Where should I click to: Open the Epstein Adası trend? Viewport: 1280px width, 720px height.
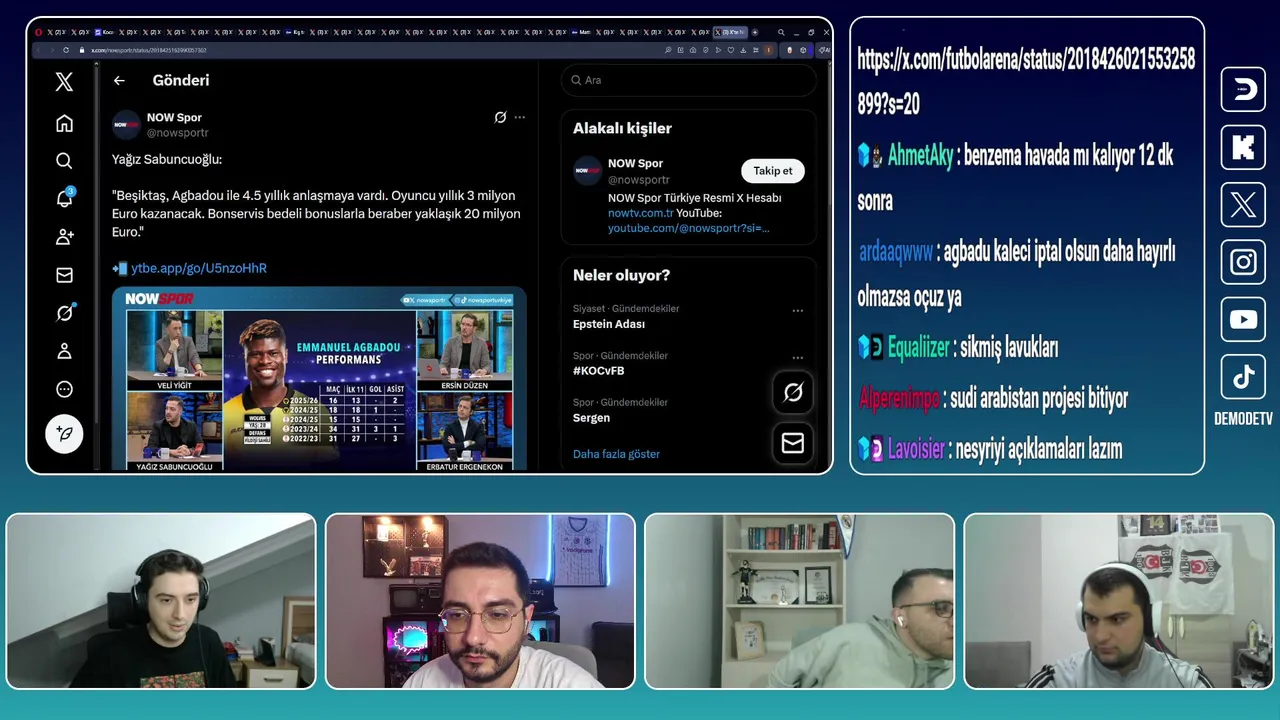[x=609, y=324]
